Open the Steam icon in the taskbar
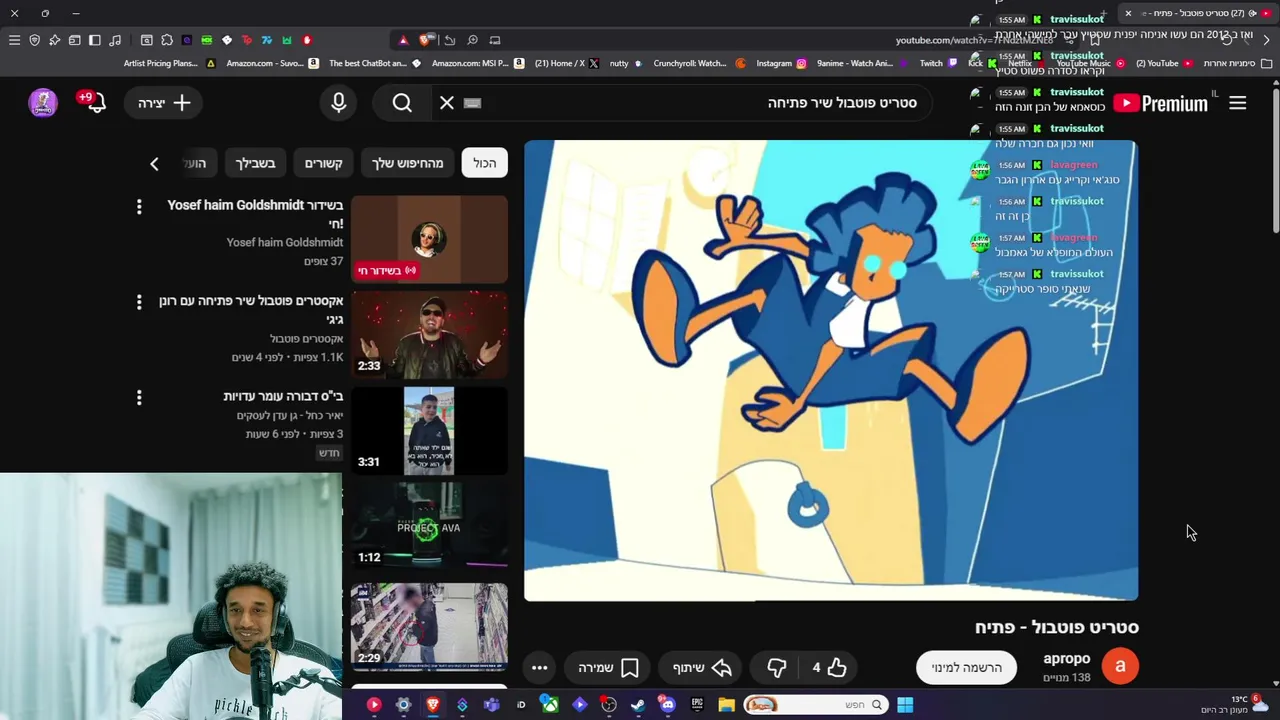 [x=637, y=705]
